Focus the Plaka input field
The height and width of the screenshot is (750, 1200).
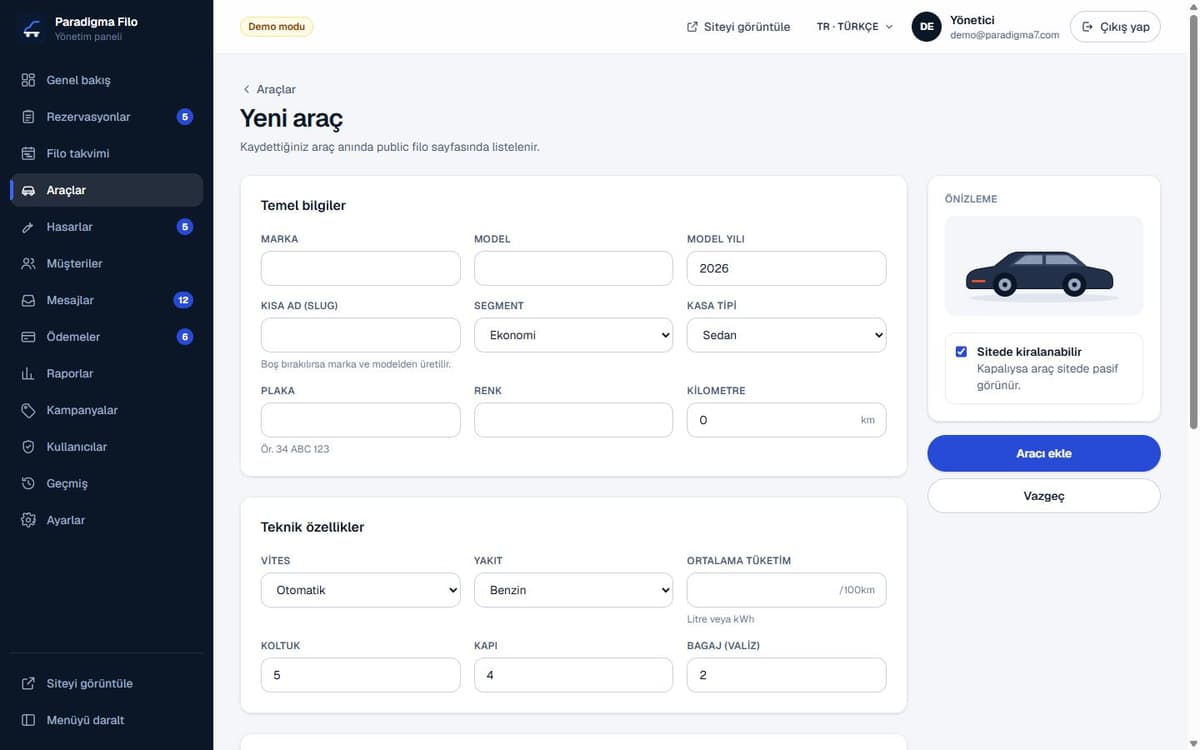click(360, 420)
